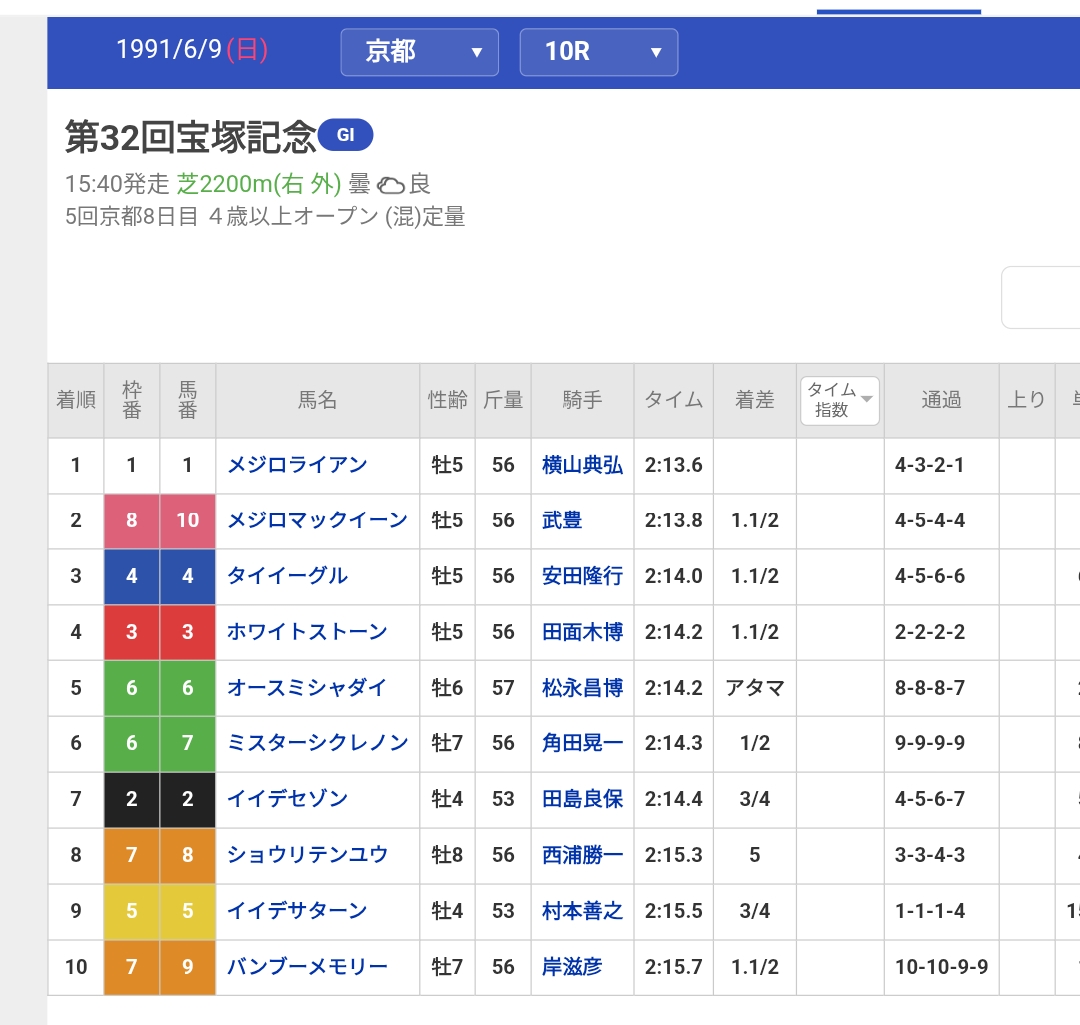Open the 京都 racecourse dropdown

coord(419,52)
